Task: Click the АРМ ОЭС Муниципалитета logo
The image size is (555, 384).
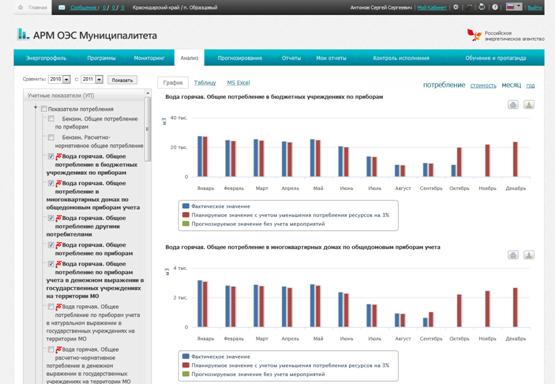Action: click(87, 35)
